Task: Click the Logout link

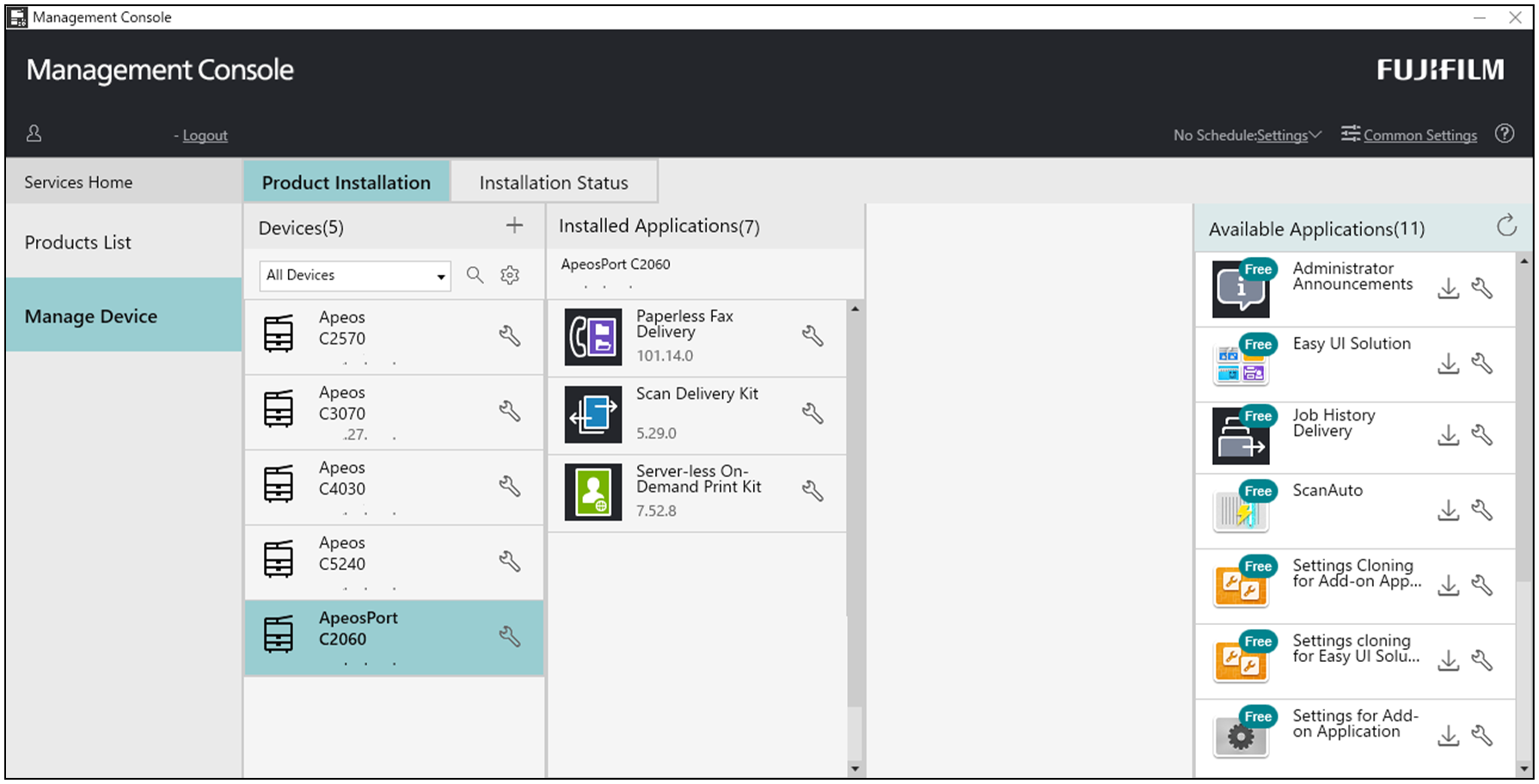Action: [205, 135]
